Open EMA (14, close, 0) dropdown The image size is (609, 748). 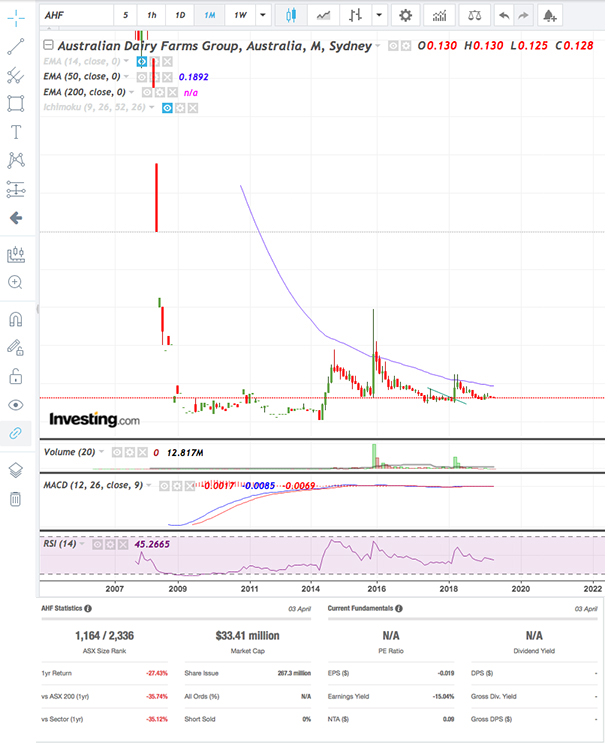point(126,61)
